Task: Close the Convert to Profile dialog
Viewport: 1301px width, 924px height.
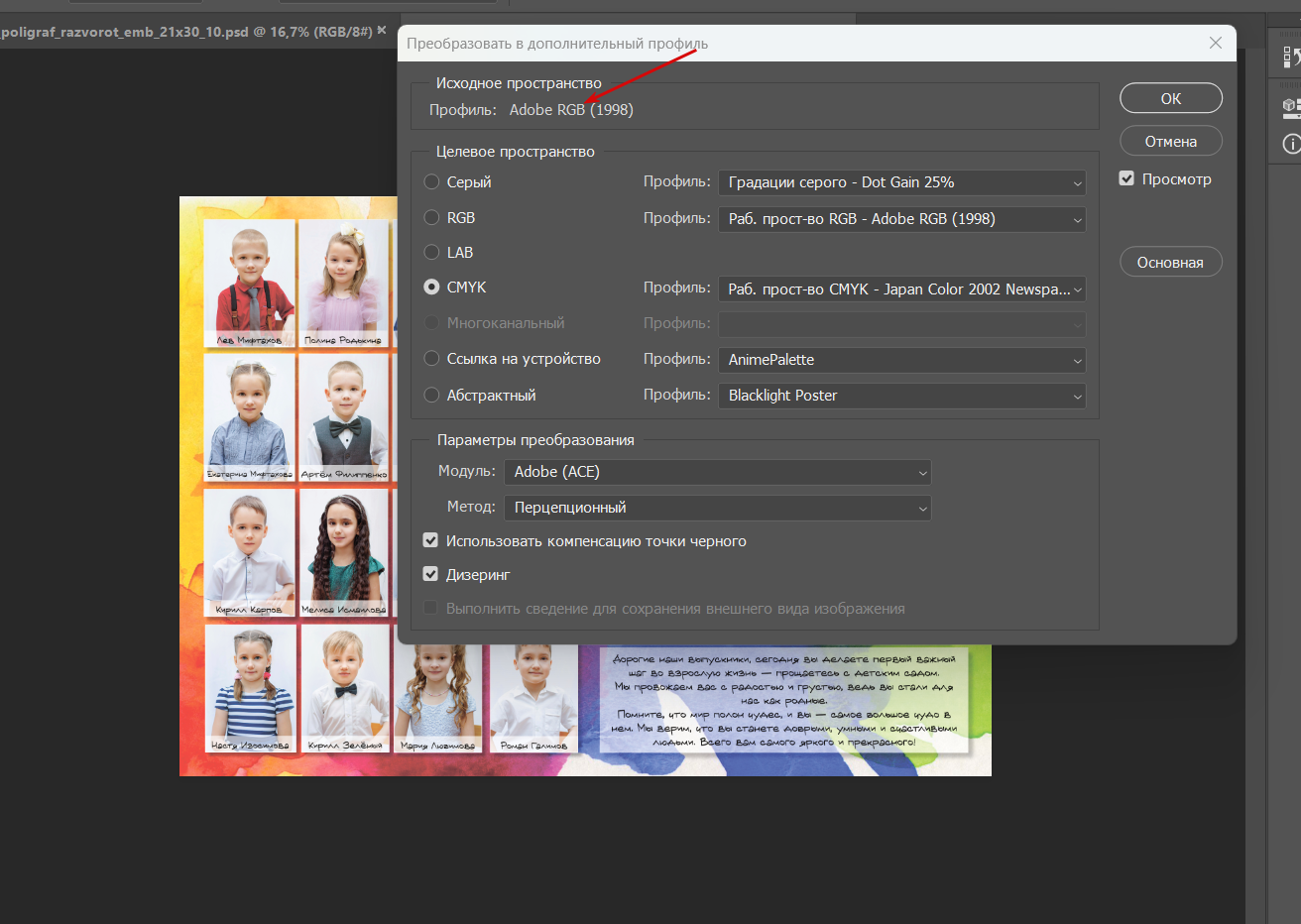Action: pos(1216,43)
